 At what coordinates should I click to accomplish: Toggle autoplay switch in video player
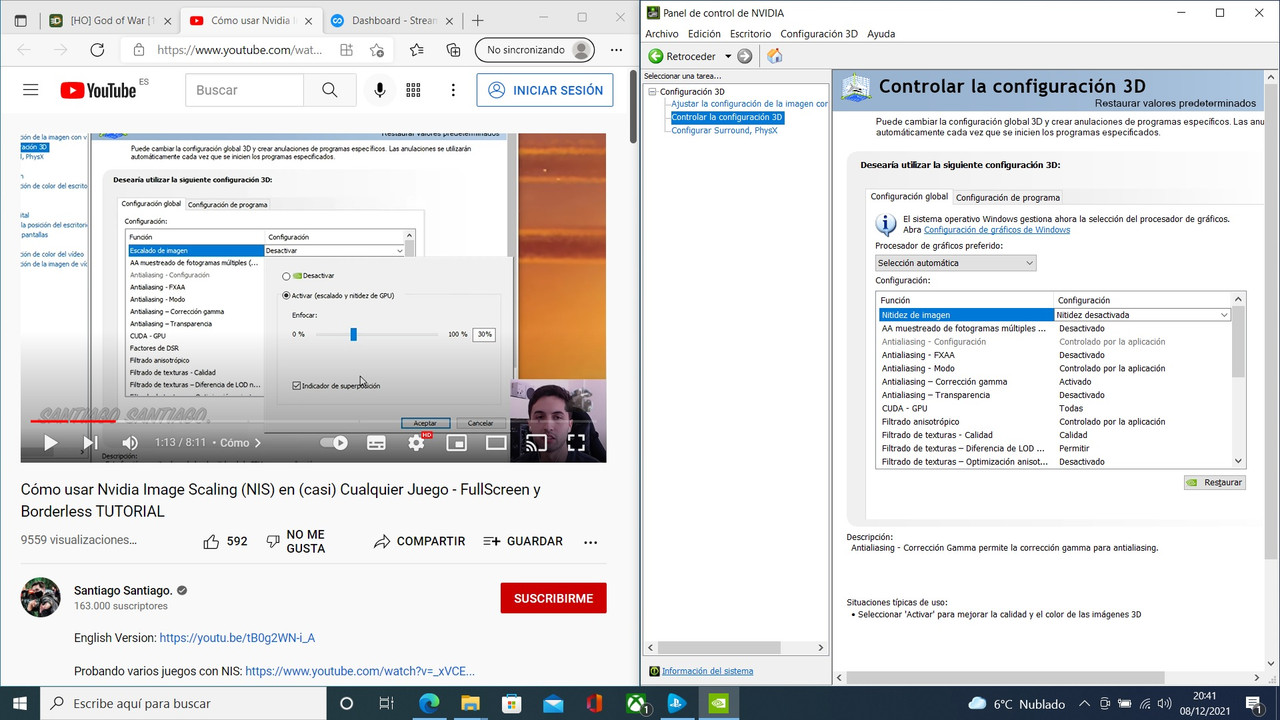[x=334, y=442]
